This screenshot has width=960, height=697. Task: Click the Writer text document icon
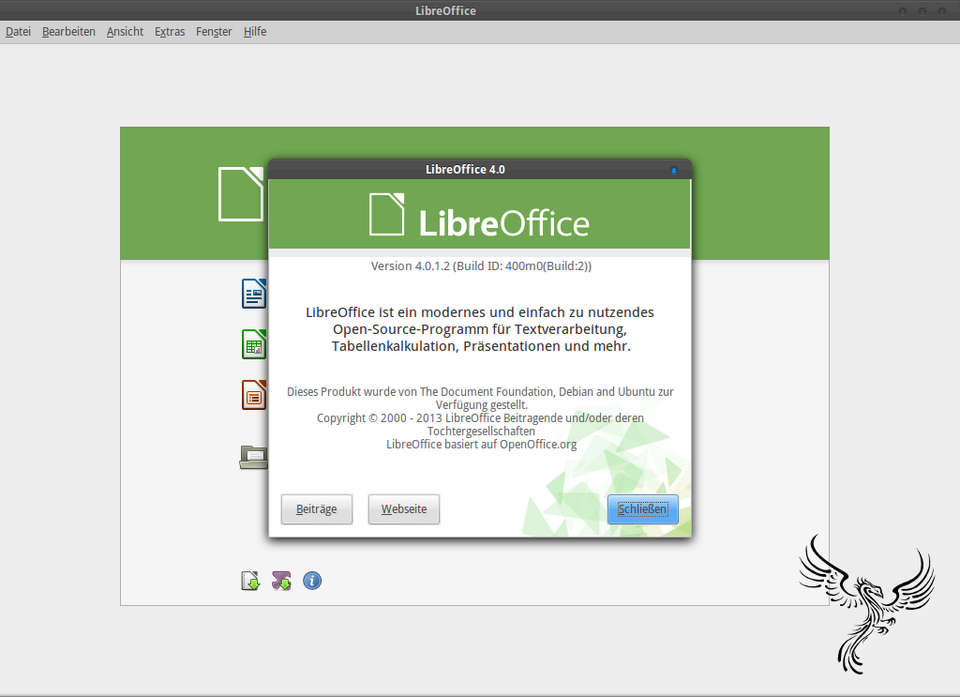click(253, 293)
